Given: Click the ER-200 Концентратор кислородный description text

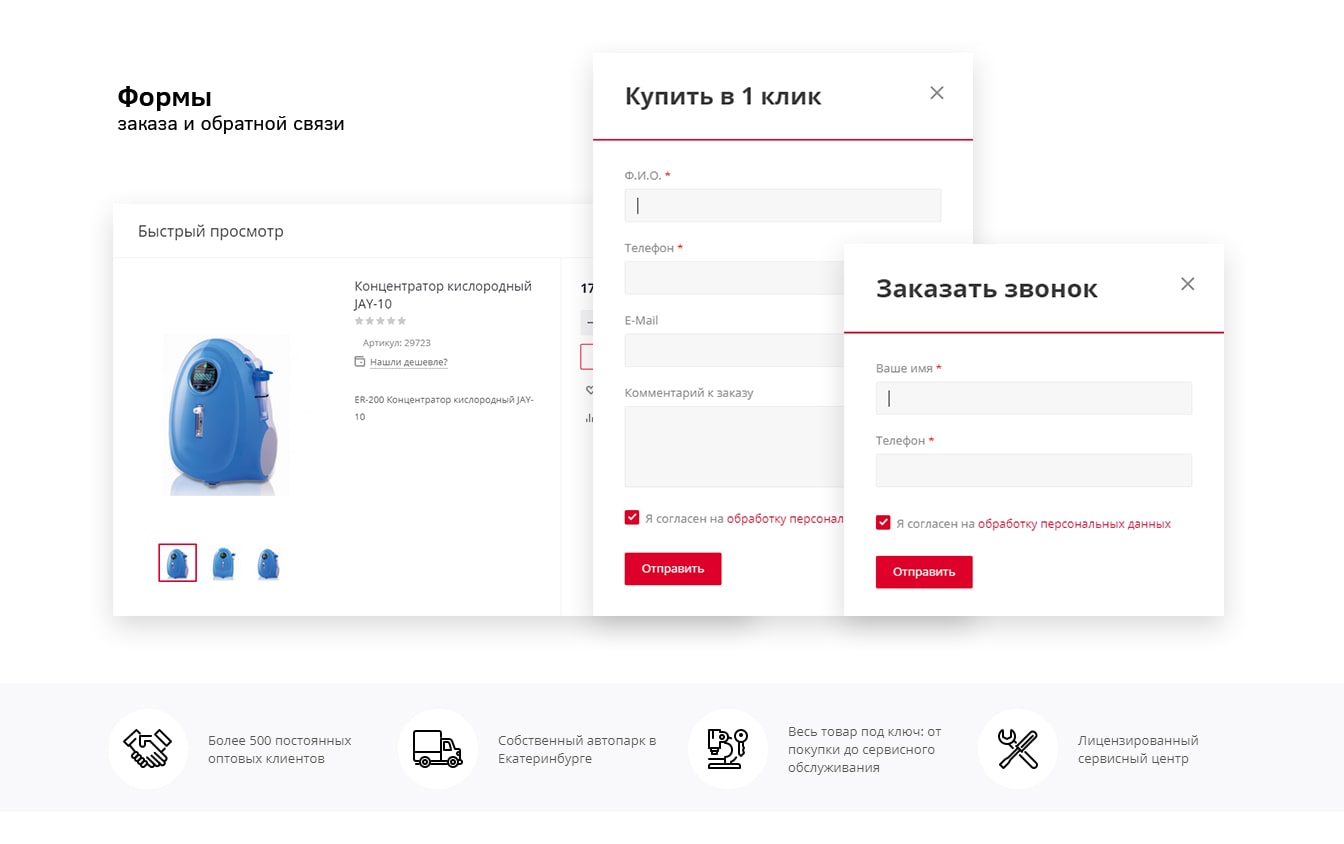Looking at the screenshot, I should tap(444, 408).
